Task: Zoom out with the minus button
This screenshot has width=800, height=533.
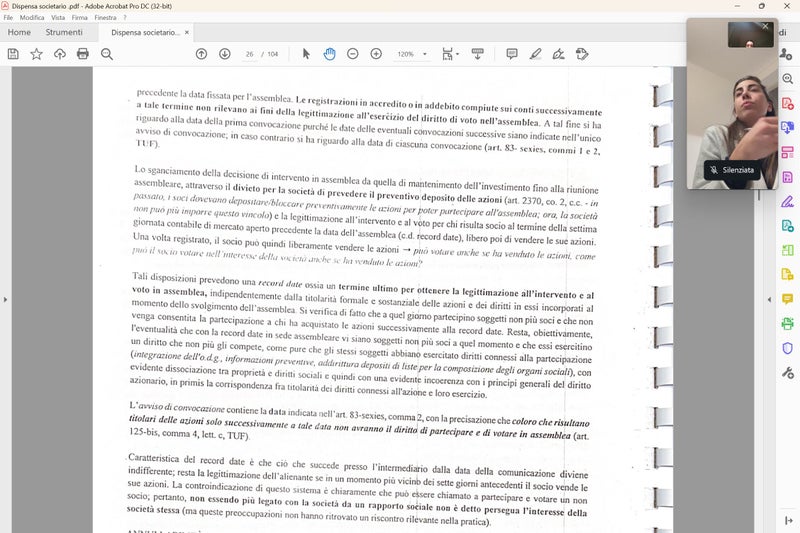Action: [x=353, y=54]
